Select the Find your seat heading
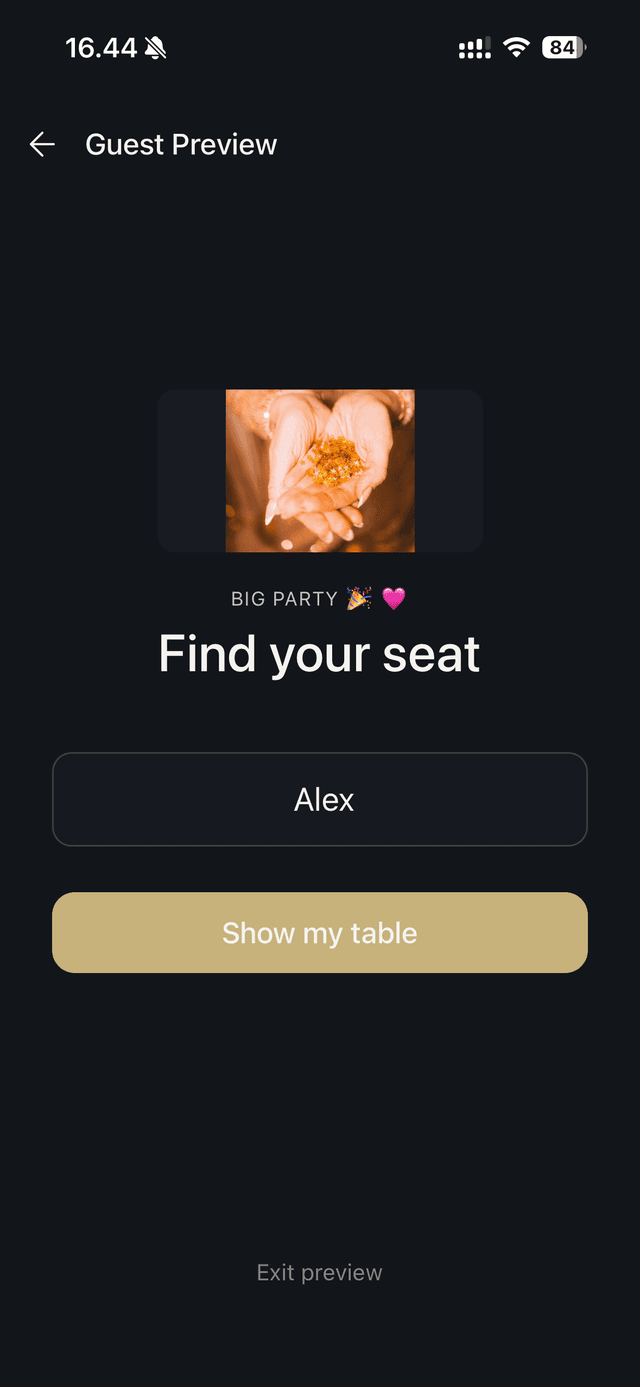Viewport: 640px width, 1387px height. point(318,654)
